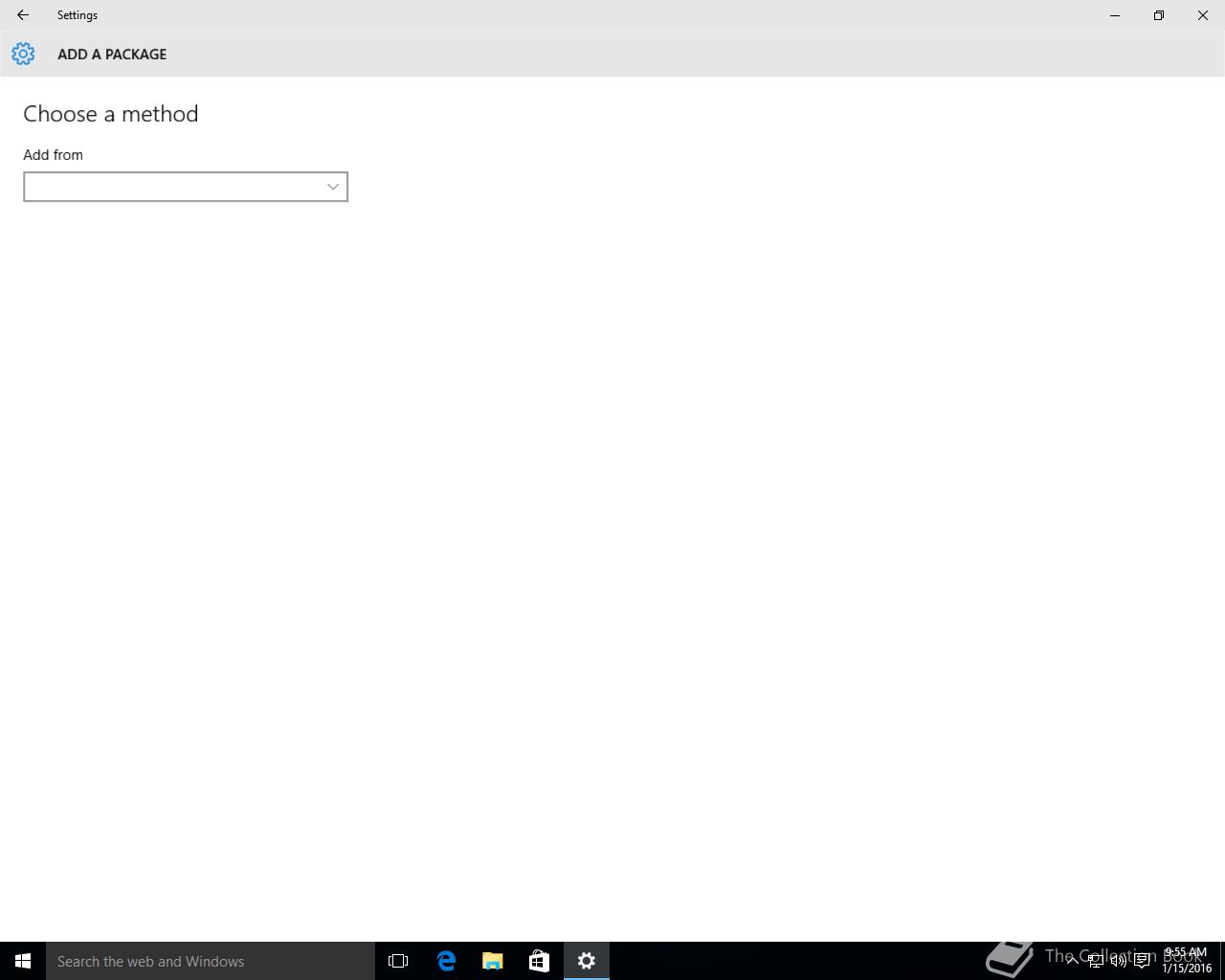Minimize the Settings window
Image resolution: width=1225 pixels, height=980 pixels.
point(1115,15)
